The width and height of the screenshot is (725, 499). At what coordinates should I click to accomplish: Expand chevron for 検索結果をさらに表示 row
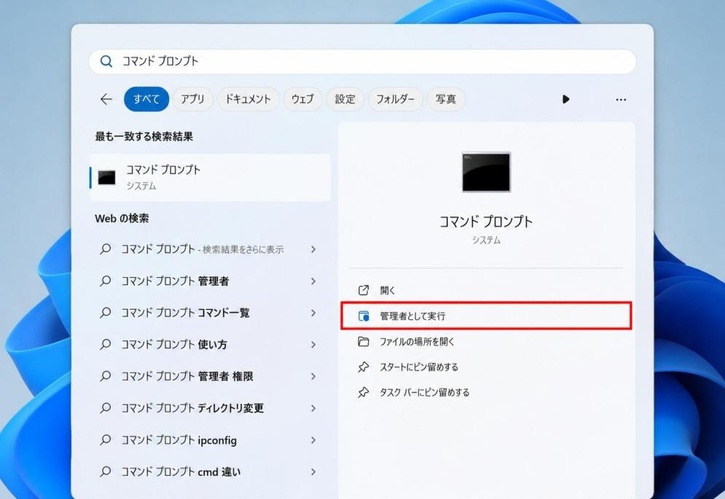(x=313, y=249)
